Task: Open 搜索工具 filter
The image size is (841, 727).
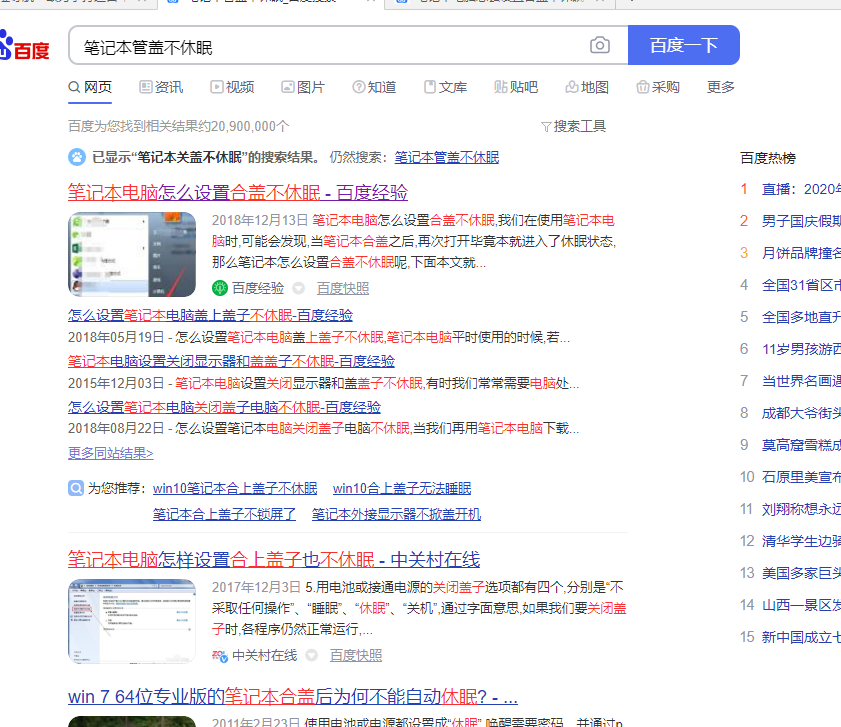Action: coord(573,127)
